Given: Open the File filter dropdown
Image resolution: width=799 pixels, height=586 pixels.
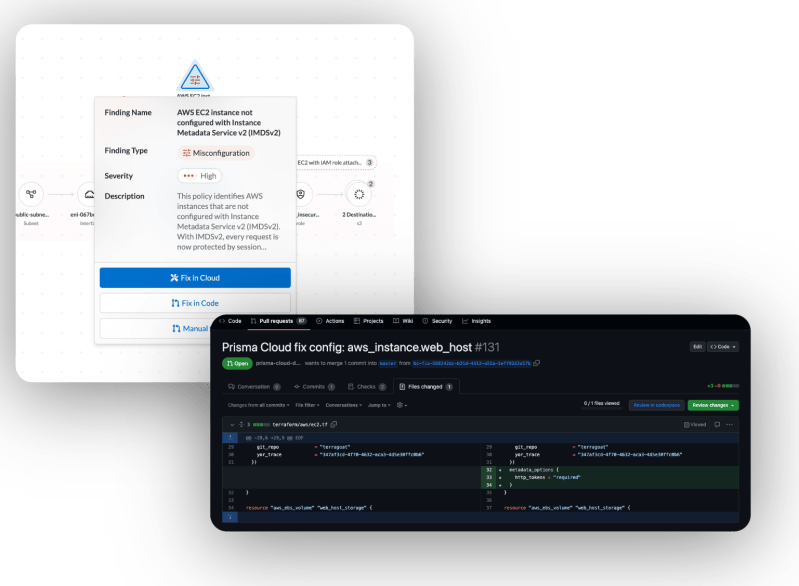Looking at the screenshot, I should [307, 405].
